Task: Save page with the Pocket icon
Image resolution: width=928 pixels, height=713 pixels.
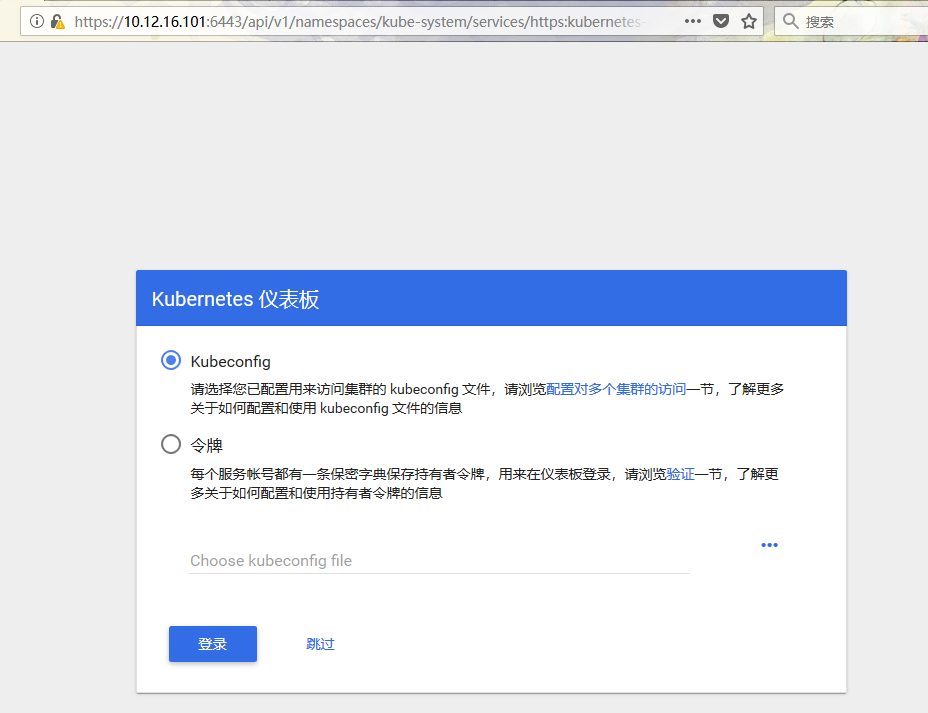Action: tap(720, 21)
